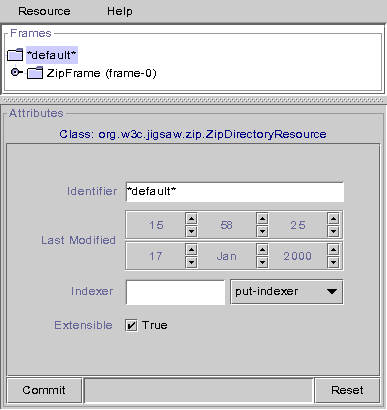Click the Identifier text field
The height and width of the screenshot is (410, 387).
tap(235, 192)
